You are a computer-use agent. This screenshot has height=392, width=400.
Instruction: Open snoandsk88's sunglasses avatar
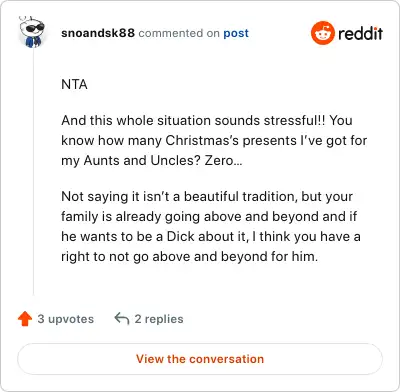point(32,32)
